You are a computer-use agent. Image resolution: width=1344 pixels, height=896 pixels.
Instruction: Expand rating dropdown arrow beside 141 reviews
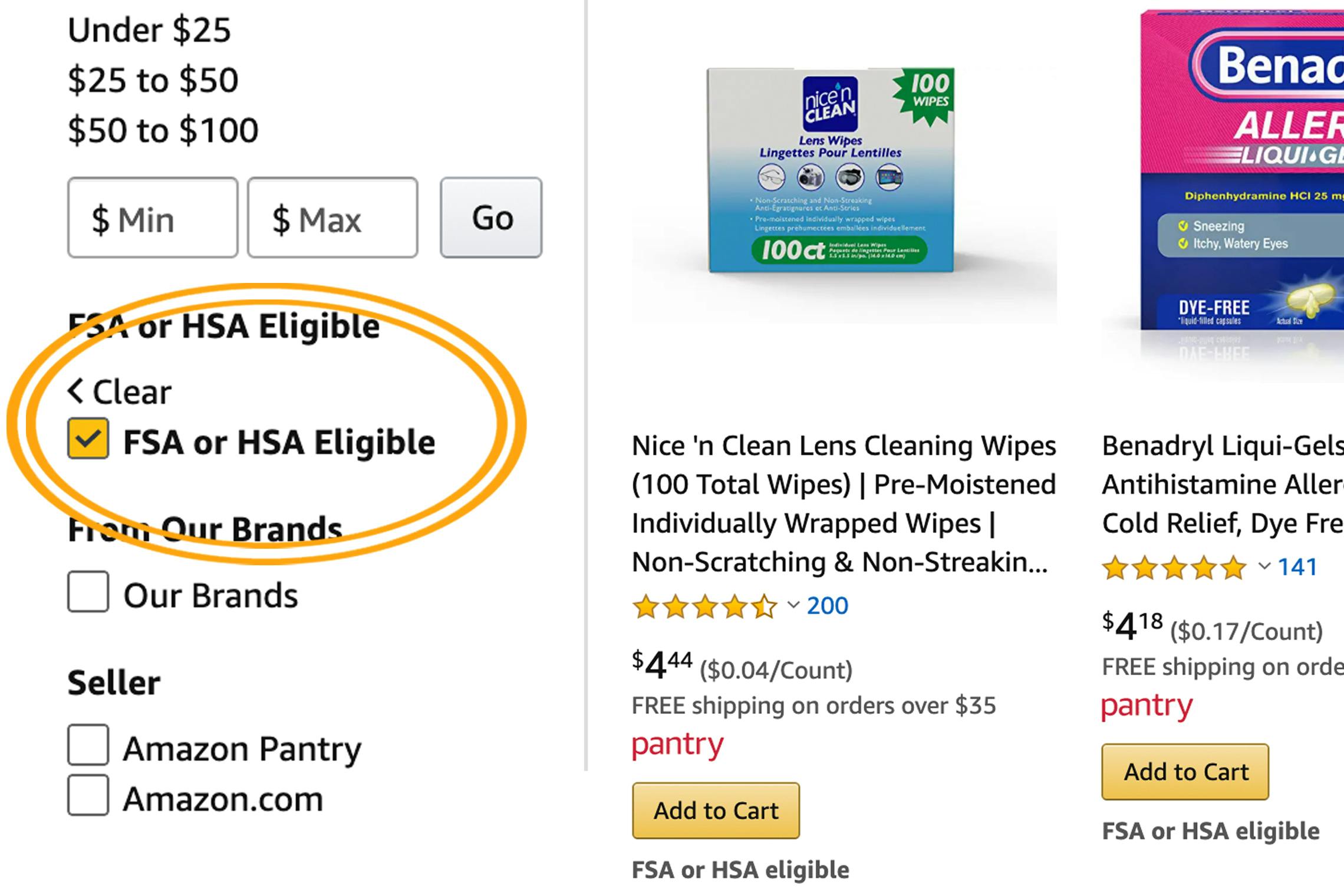point(1264,566)
